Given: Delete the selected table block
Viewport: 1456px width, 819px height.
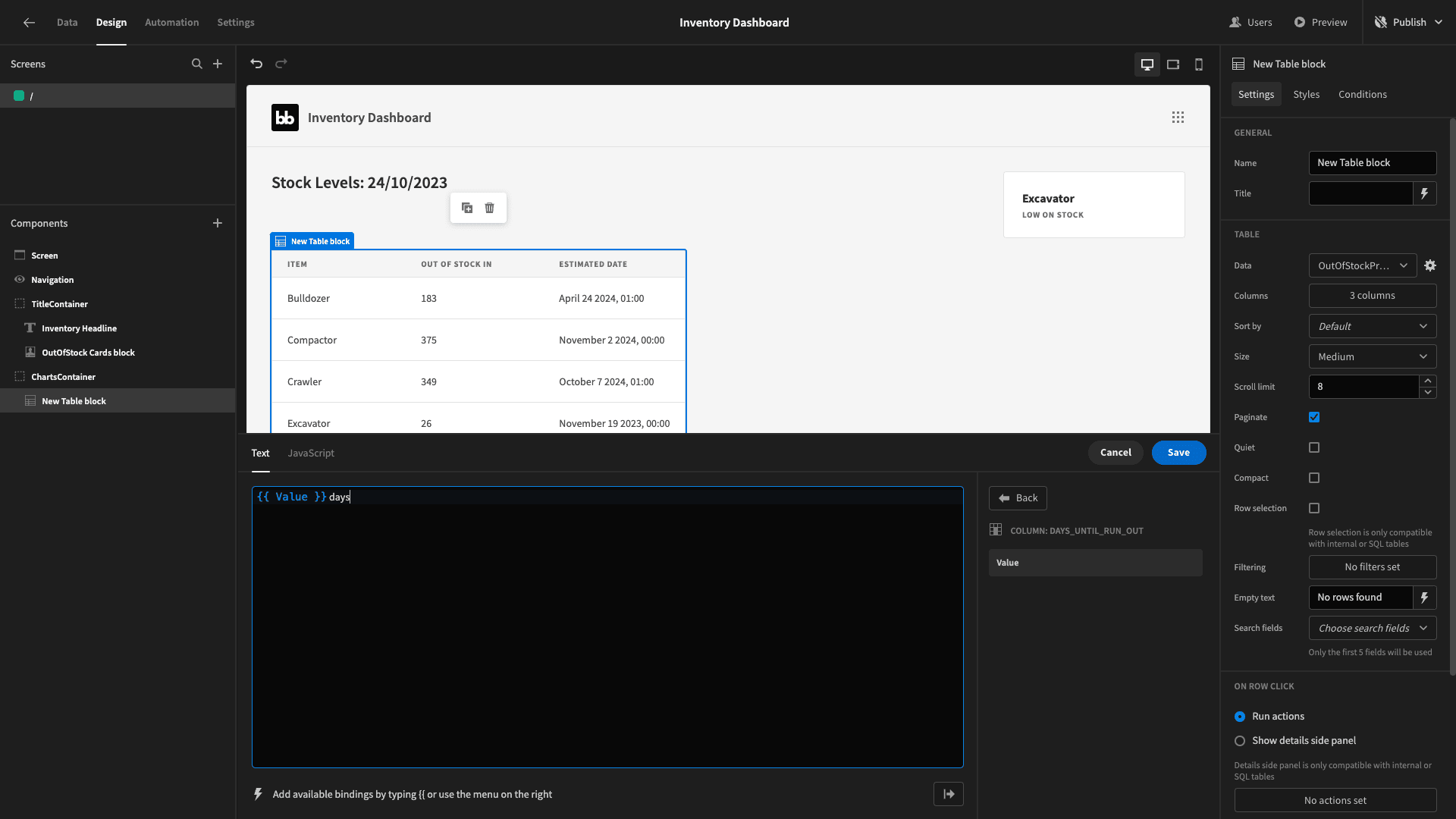Looking at the screenshot, I should tap(490, 208).
